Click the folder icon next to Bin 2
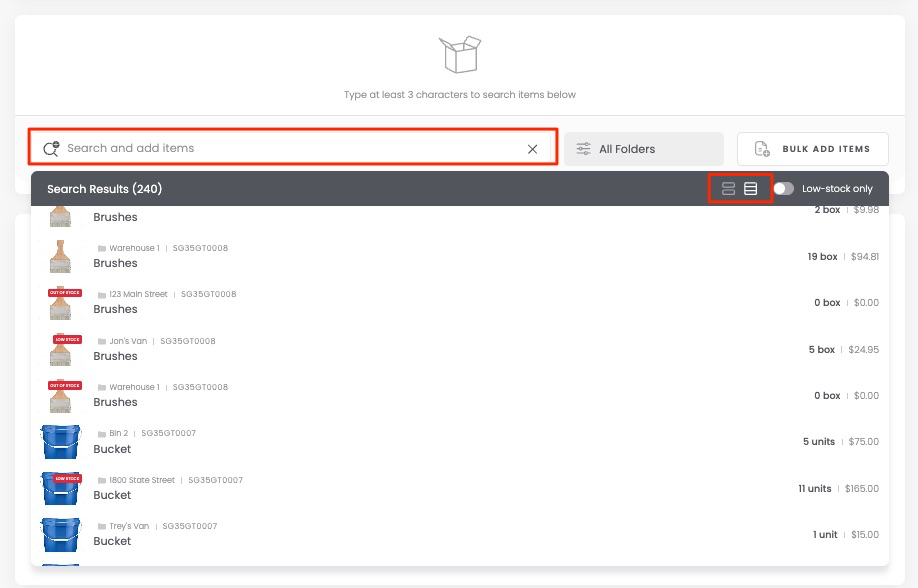Screen dimensions: 918x588 point(102,434)
